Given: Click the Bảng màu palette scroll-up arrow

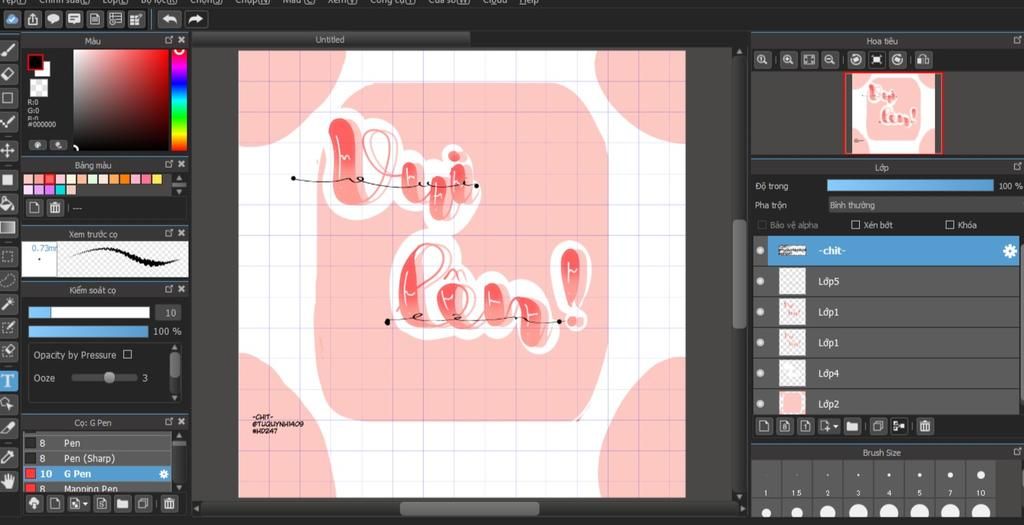Looking at the screenshot, I should coord(178,179).
